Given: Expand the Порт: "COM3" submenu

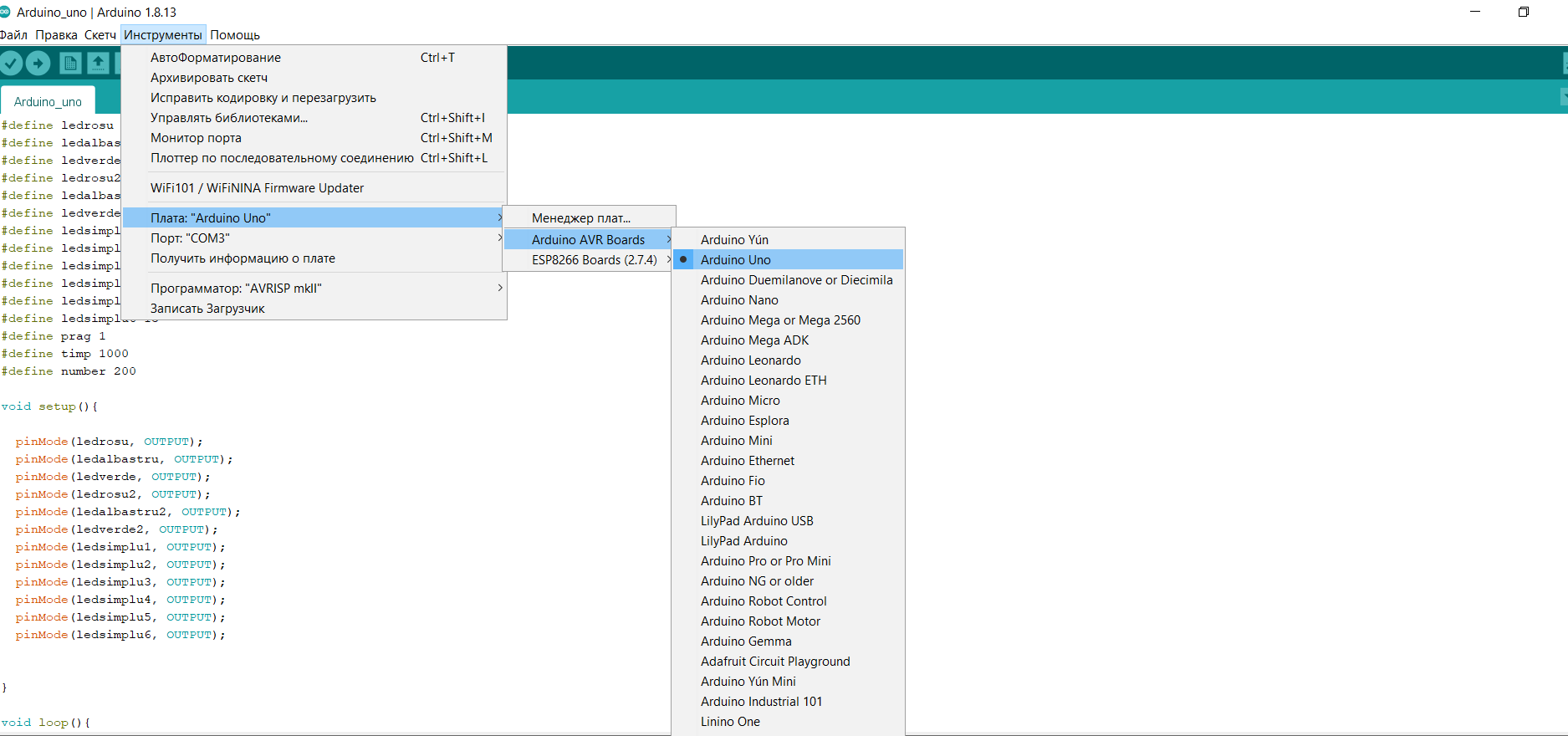Looking at the screenshot, I should pyautogui.click(x=314, y=238).
